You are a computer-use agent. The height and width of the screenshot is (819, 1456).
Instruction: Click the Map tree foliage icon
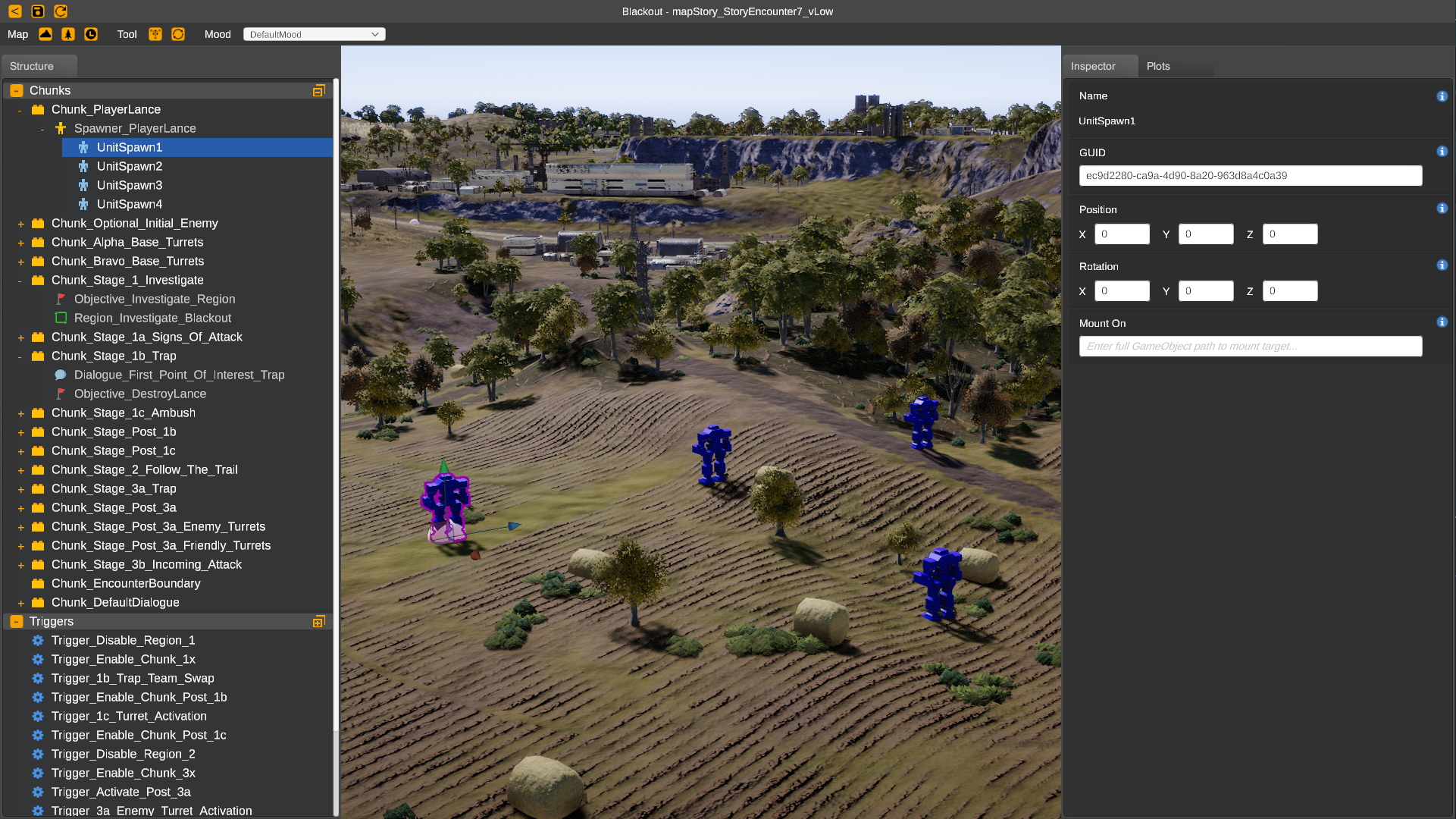click(68, 34)
